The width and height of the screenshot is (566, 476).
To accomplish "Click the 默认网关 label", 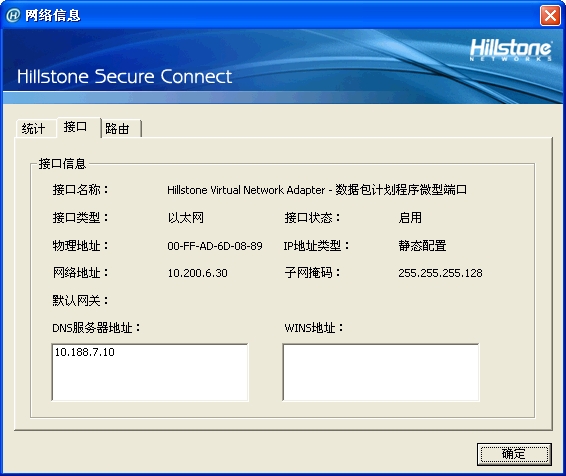I will pos(80,300).
